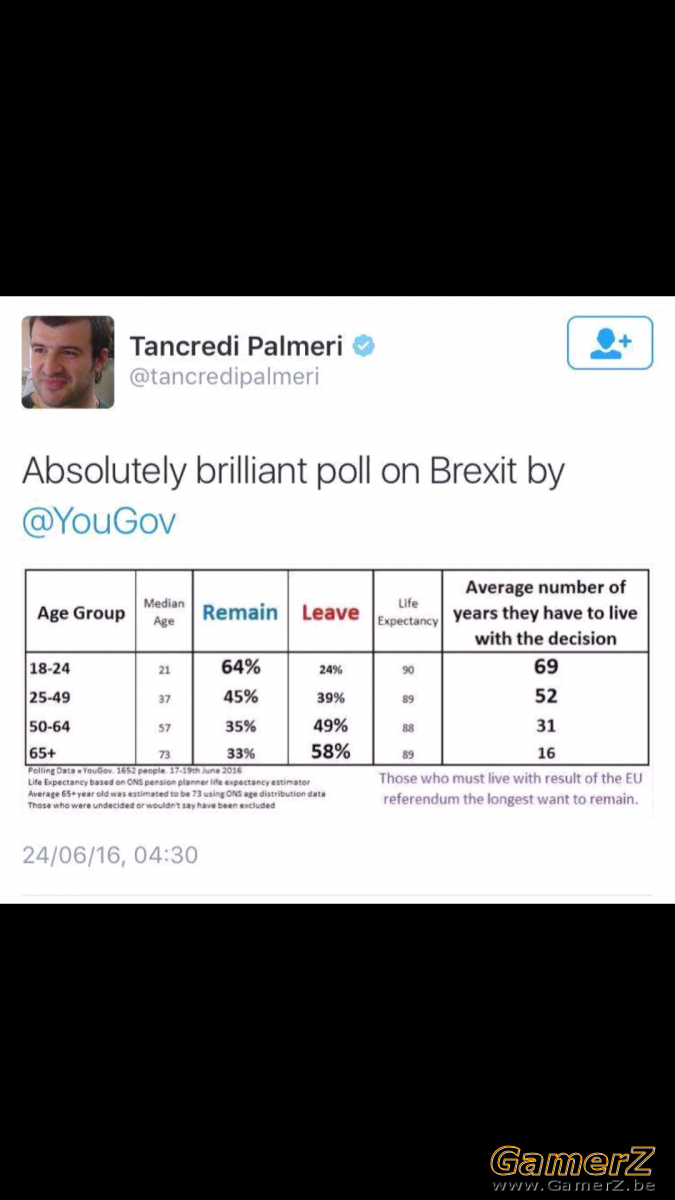Click the www.GamerZ.be URL text
This screenshot has width=675, height=1200.
(x=573, y=1185)
